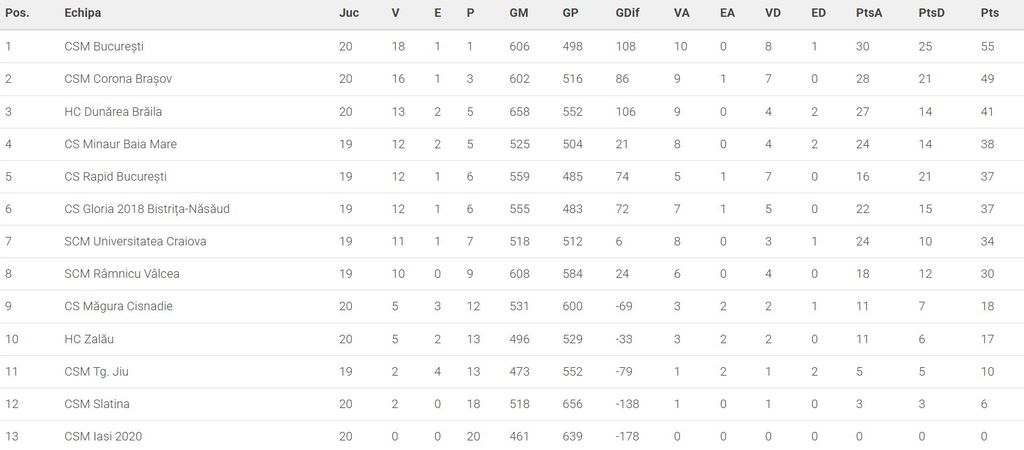1024x450 pixels.
Task: Click CSM Iasi 2020 team name
Action: 104,436
